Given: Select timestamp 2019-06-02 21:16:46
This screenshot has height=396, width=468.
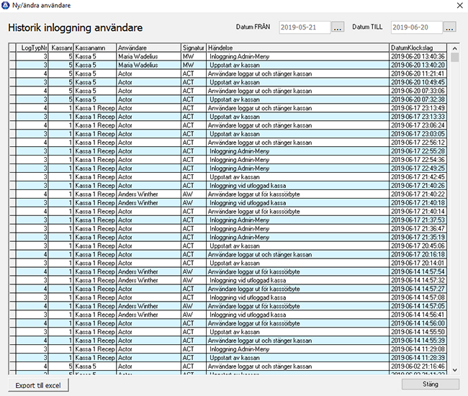Looking at the screenshot, I should tap(418, 366).
